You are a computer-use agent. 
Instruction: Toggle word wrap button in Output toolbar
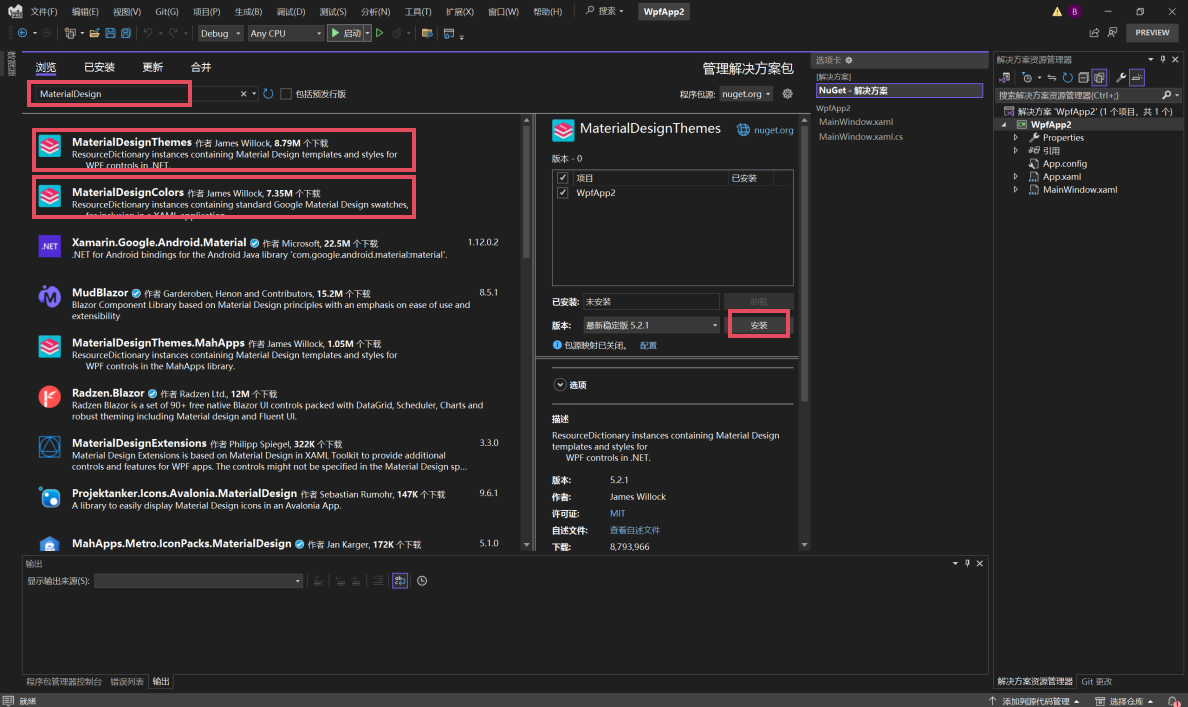coord(400,581)
